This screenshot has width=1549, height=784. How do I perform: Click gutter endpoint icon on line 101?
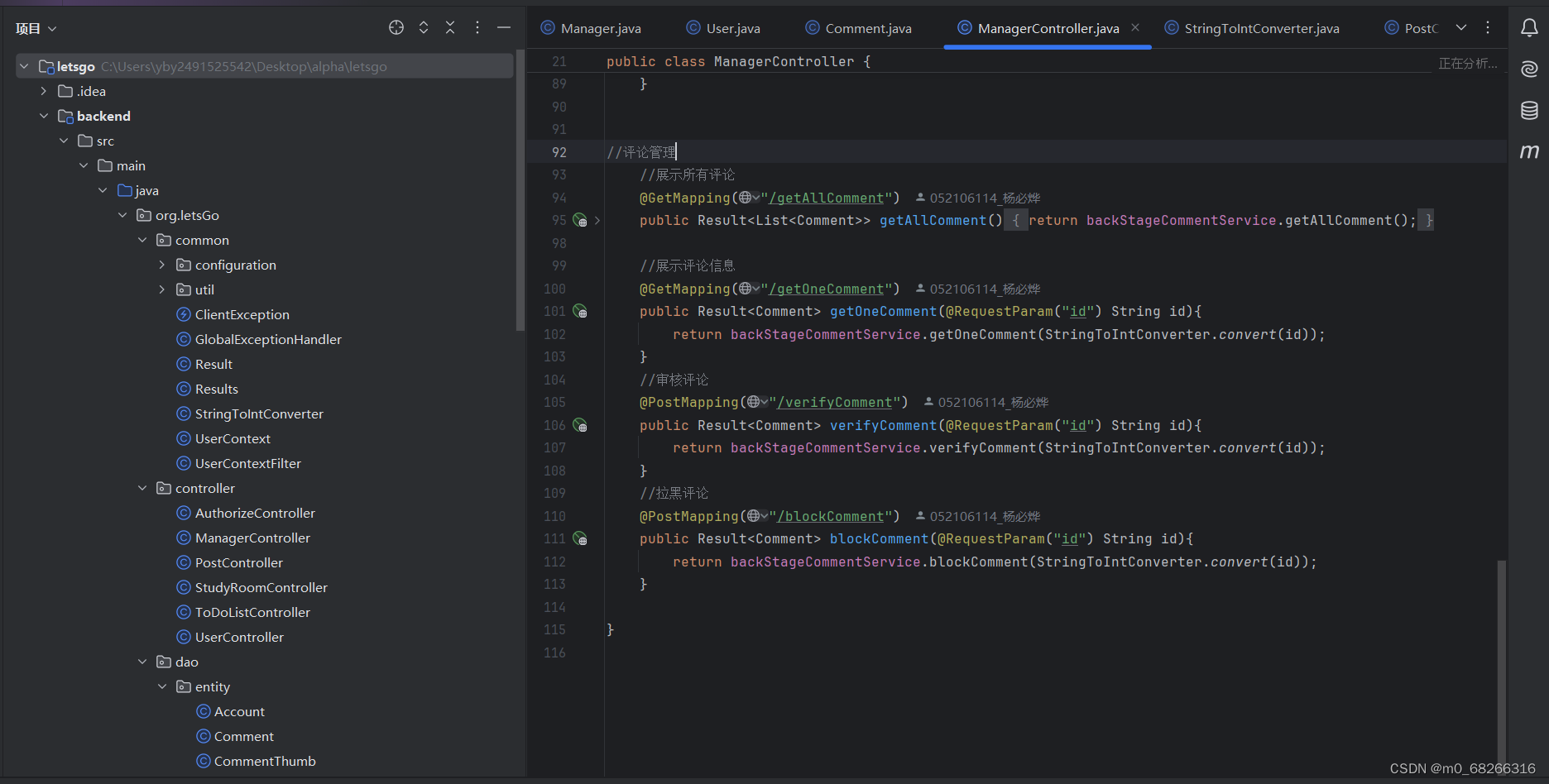point(580,312)
